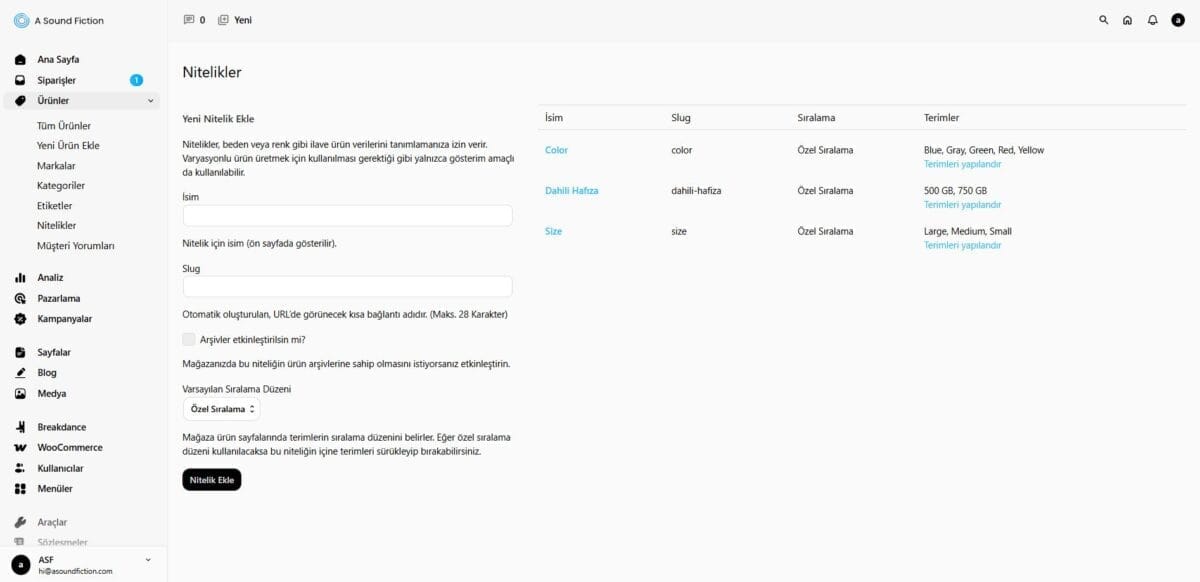Open the notifications bell icon
This screenshot has height=582, width=1200.
pos(1153,20)
